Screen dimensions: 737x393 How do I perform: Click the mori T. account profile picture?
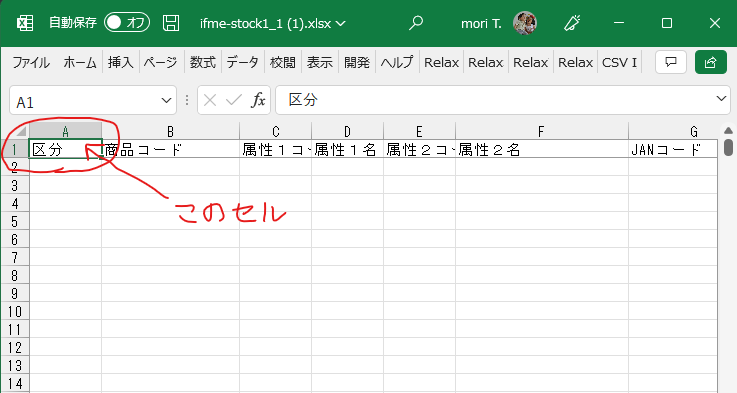[x=525, y=23]
